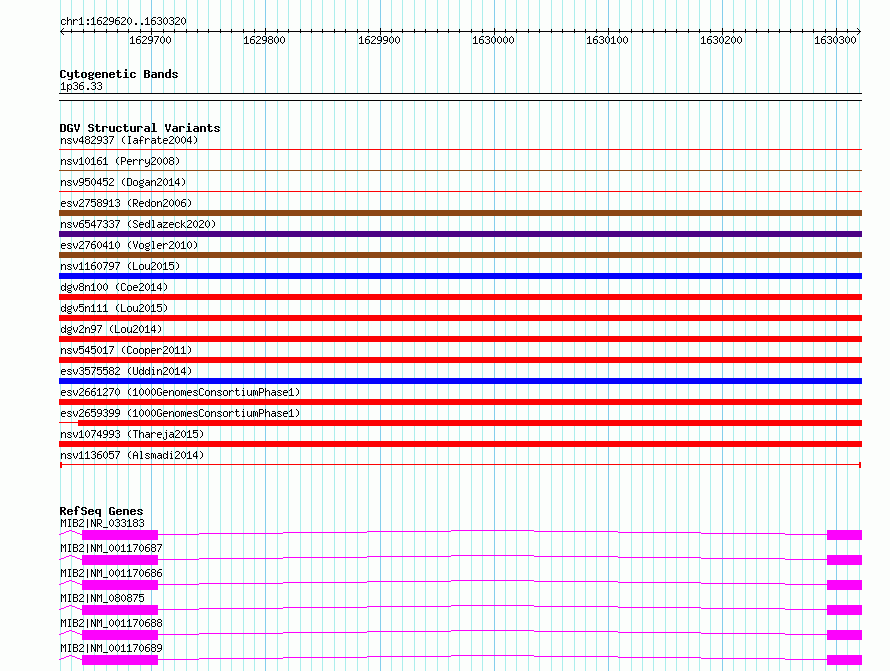Open transcript MIB2|NM_080875 label

pos(102,598)
